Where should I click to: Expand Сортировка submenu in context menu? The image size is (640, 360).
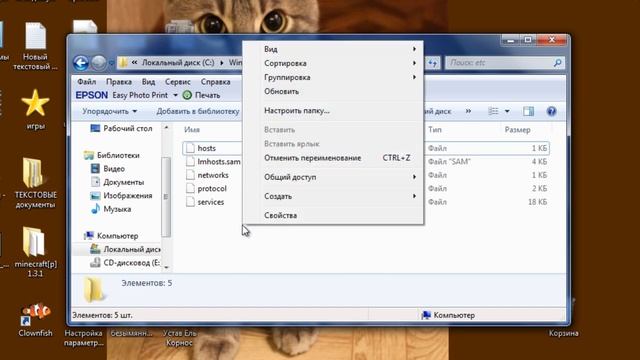333,63
